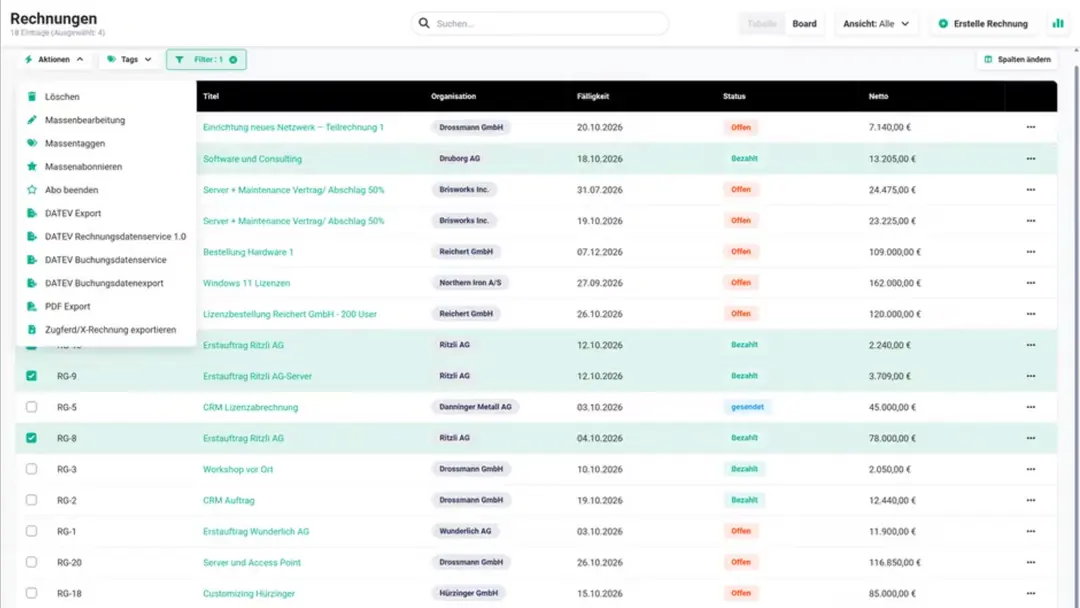Open Lizenzbestellung Reichert GmbH - 200 User
Screen dimensions: 1080x608
pyautogui.click(x=289, y=314)
